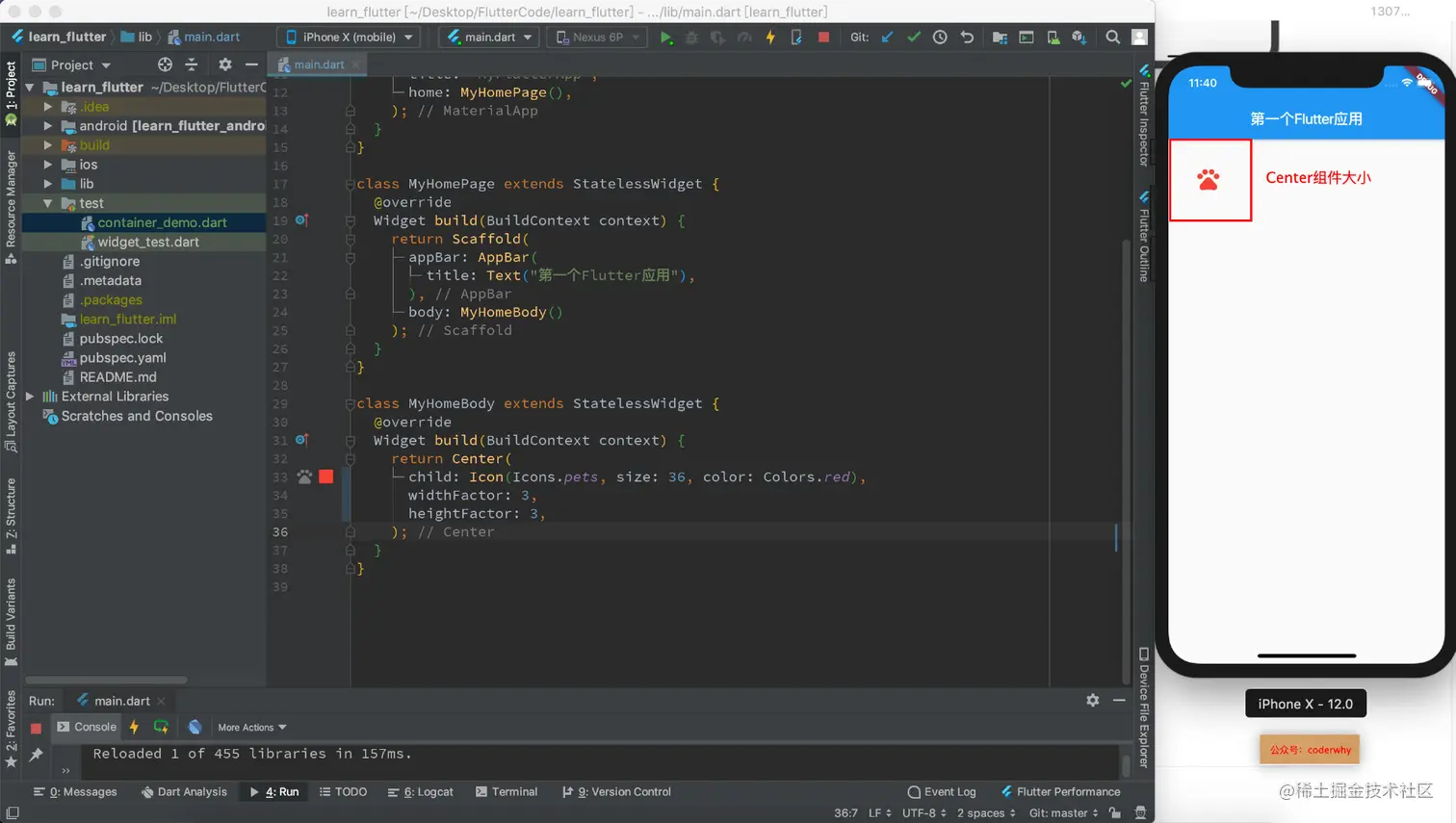Show Git history with the clock icon
Viewport: 1456px width, 823px height.
click(940, 38)
